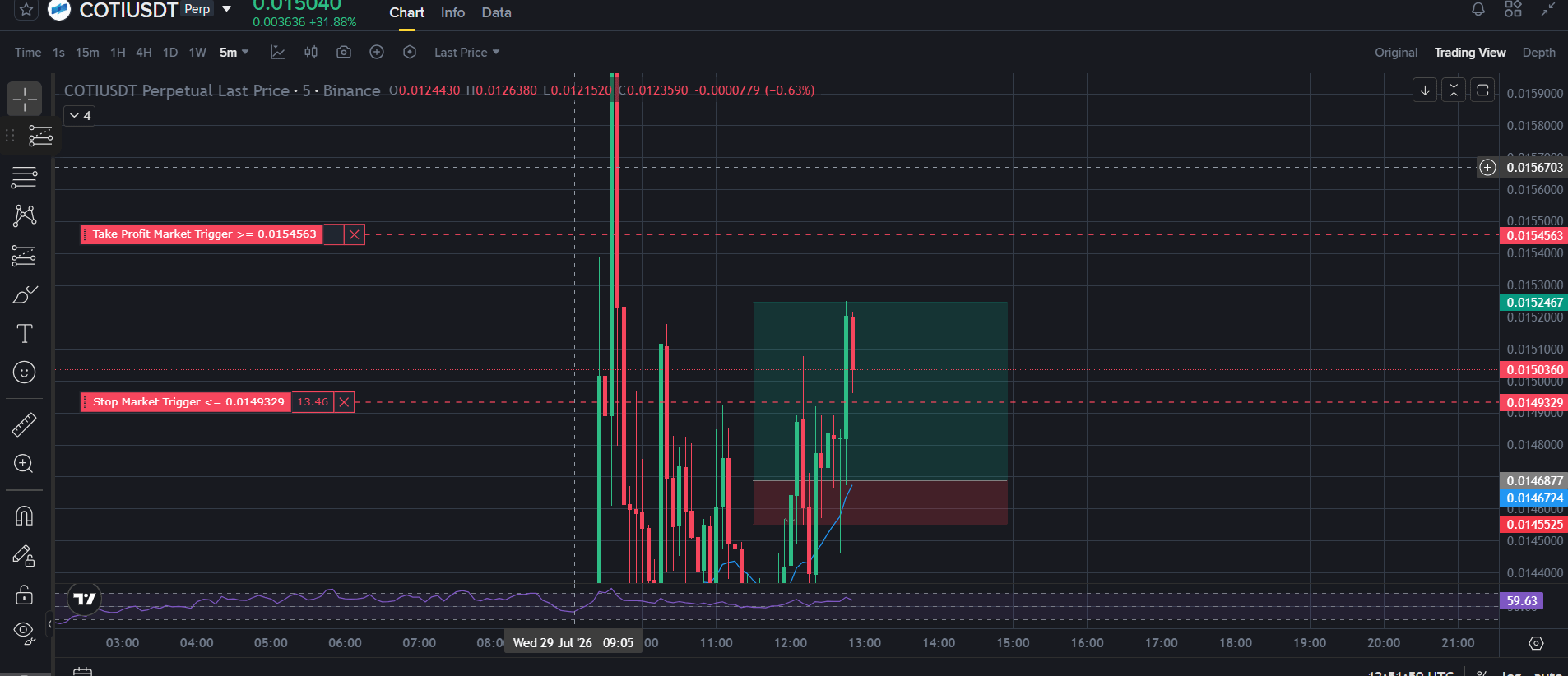Click the Wed 29 Jul '26 09:05 time label
Image resolution: width=1568 pixels, height=676 pixels.
coord(573,643)
